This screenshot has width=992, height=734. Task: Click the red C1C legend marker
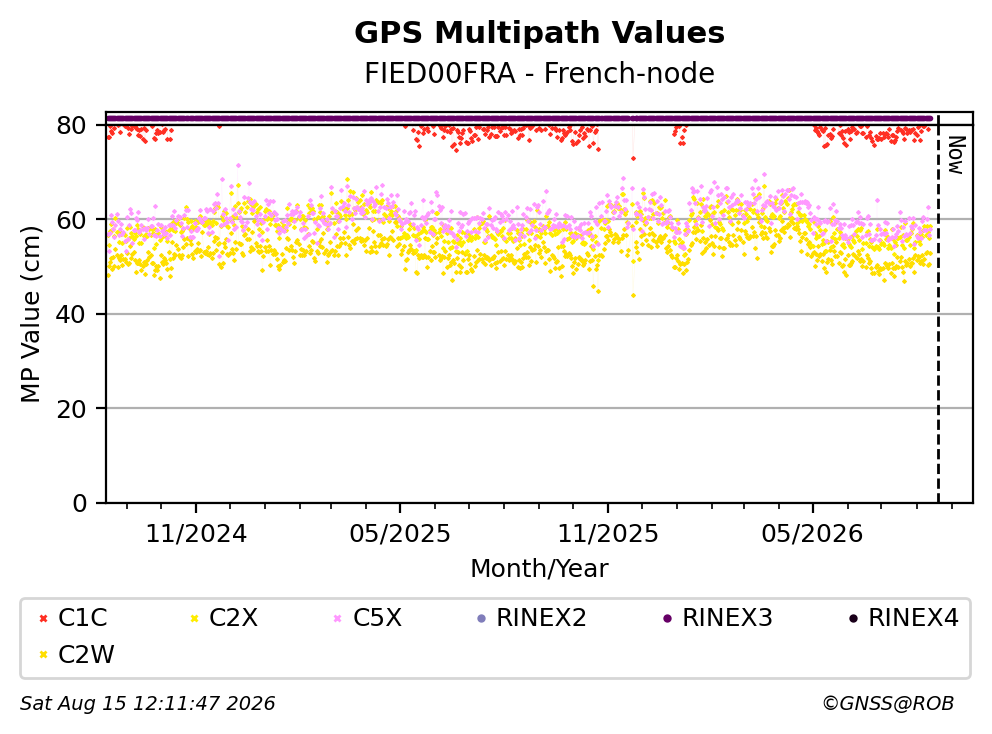point(43,618)
